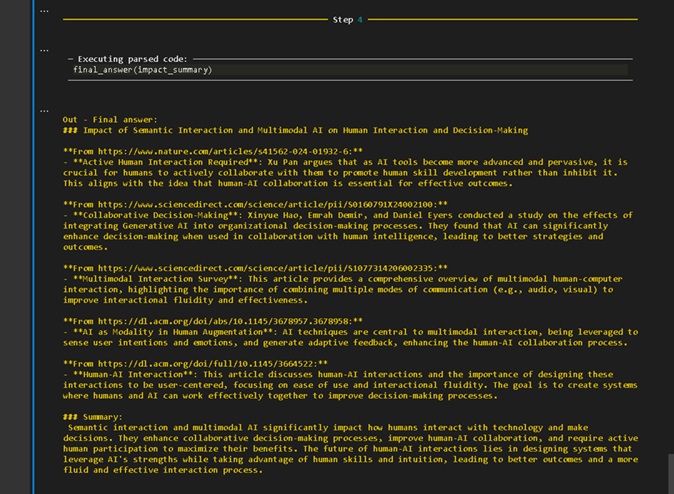
Task: Click the line starting 'This aligns with the idea'
Action: point(288,183)
